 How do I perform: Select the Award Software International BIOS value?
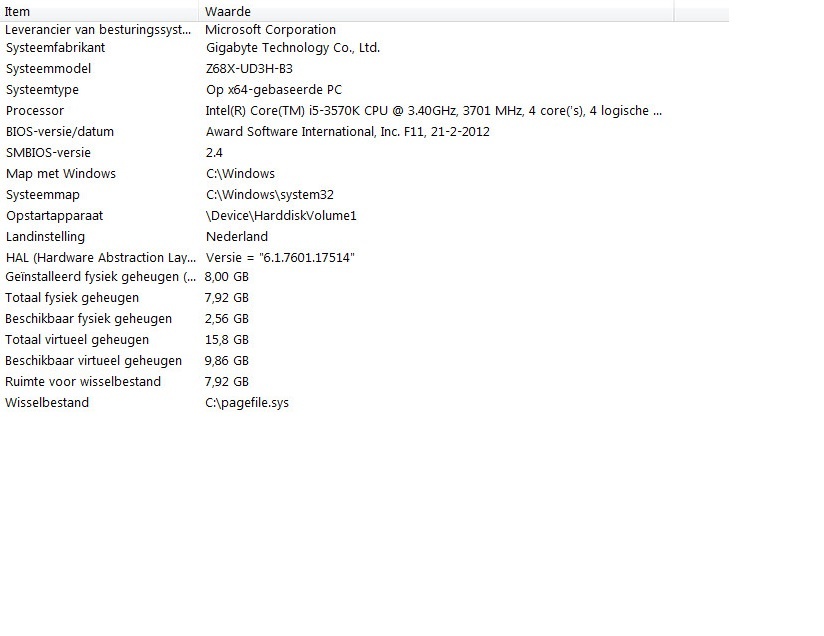click(x=347, y=132)
